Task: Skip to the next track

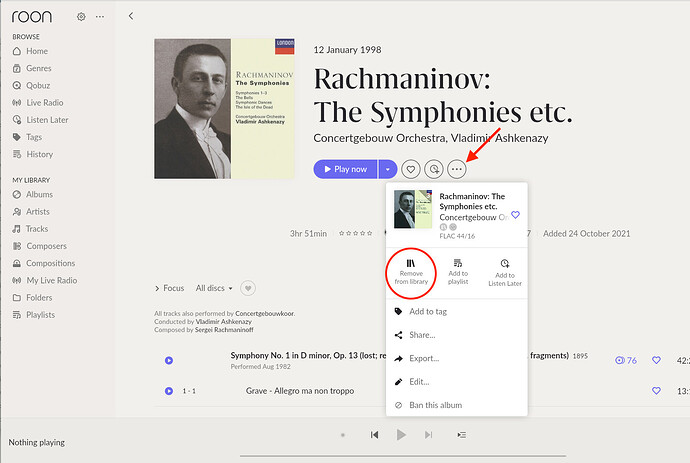Action: 429,435
